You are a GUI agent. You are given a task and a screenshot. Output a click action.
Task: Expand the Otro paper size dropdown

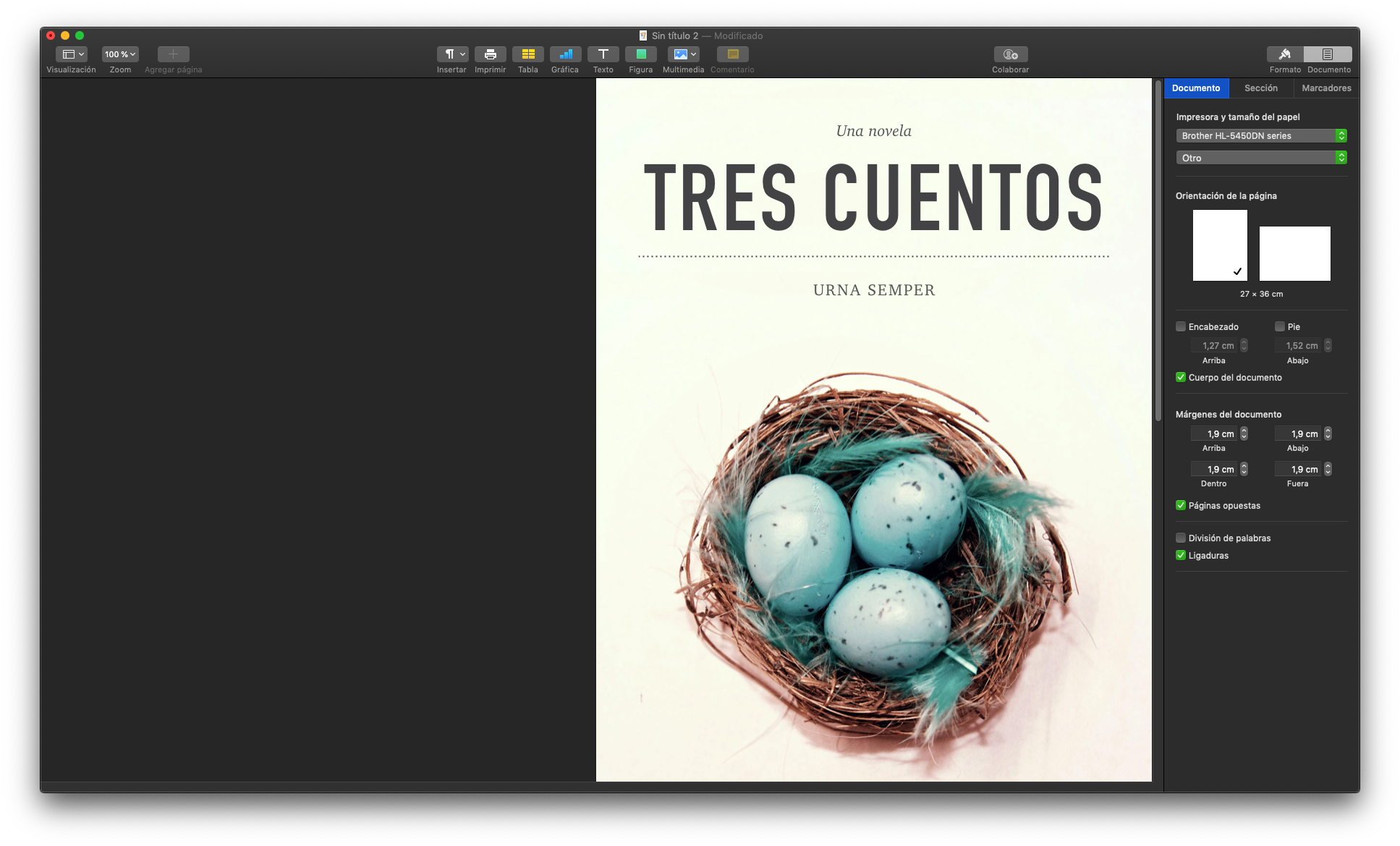(x=1261, y=157)
